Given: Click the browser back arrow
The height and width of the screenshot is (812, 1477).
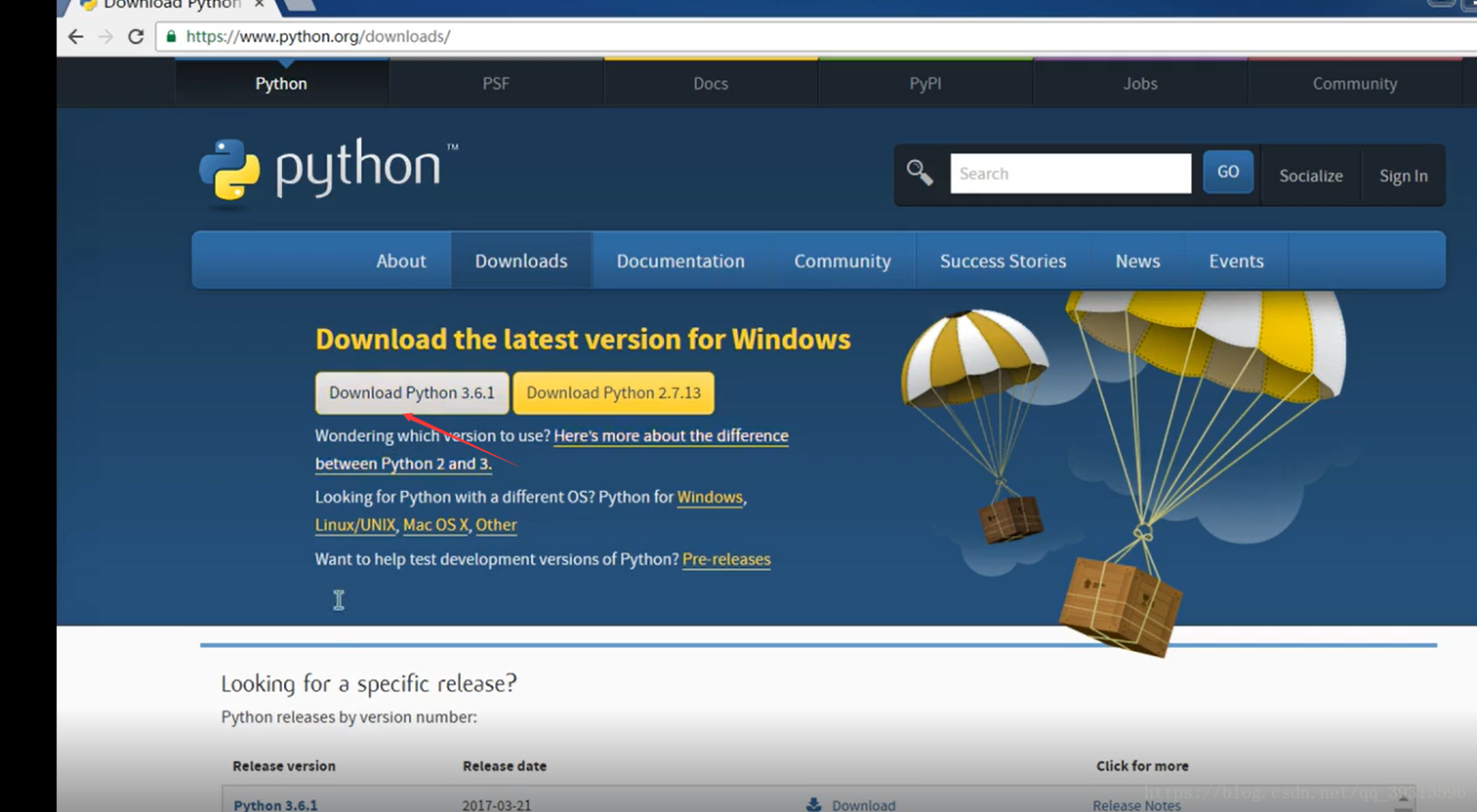Looking at the screenshot, I should (x=76, y=36).
